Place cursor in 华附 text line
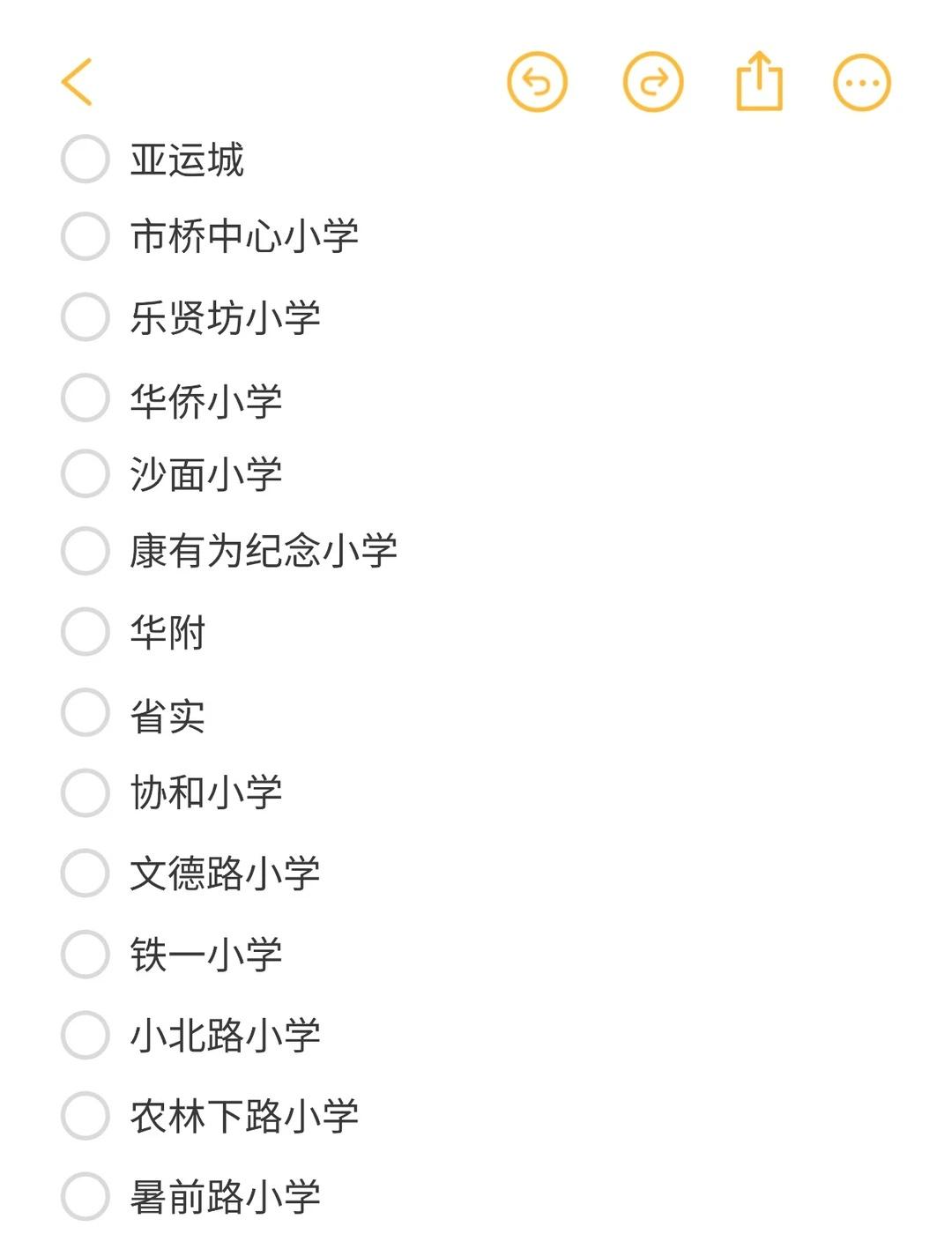This screenshot has width=952, height=1234. pyautogui.click(x=167, y=632)
